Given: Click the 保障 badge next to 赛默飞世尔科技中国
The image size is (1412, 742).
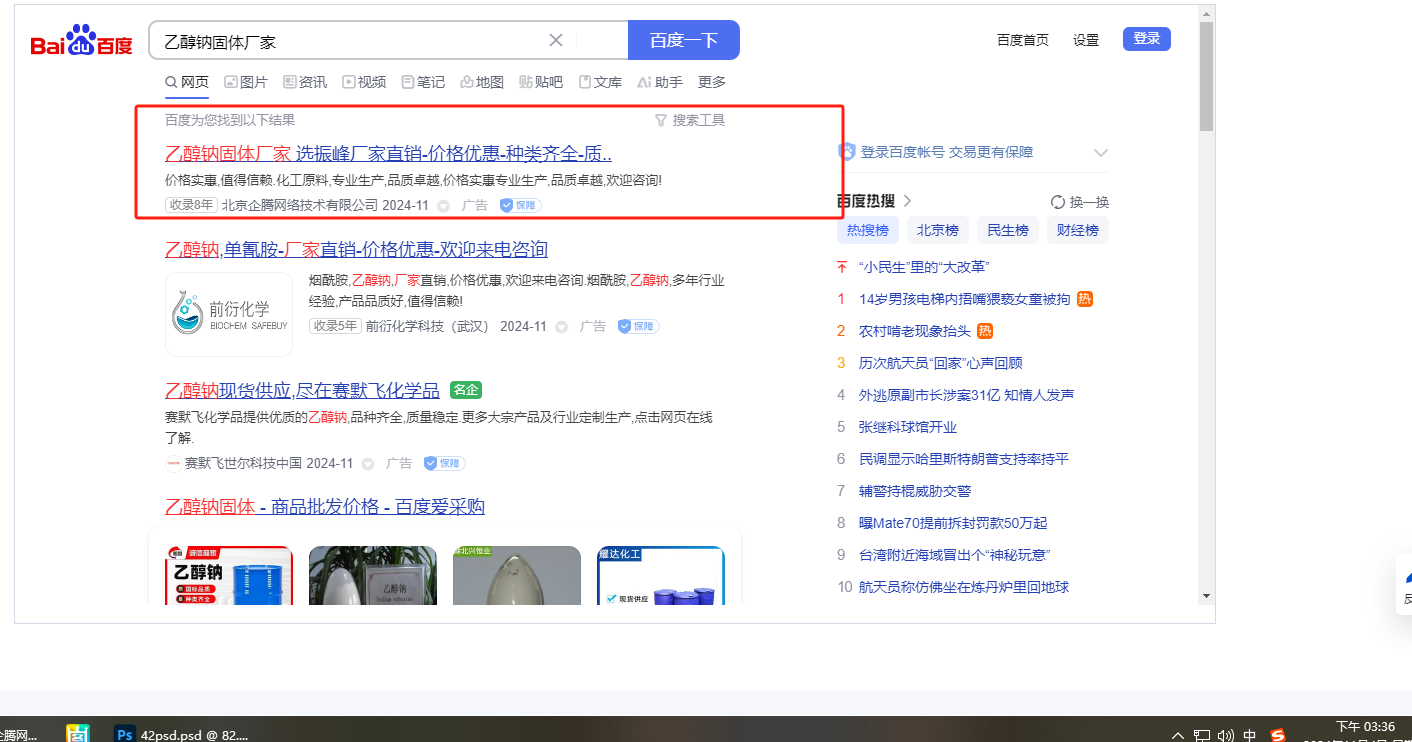Looking at the screenshot, I should pyautogui.click(x=444, y=463).
